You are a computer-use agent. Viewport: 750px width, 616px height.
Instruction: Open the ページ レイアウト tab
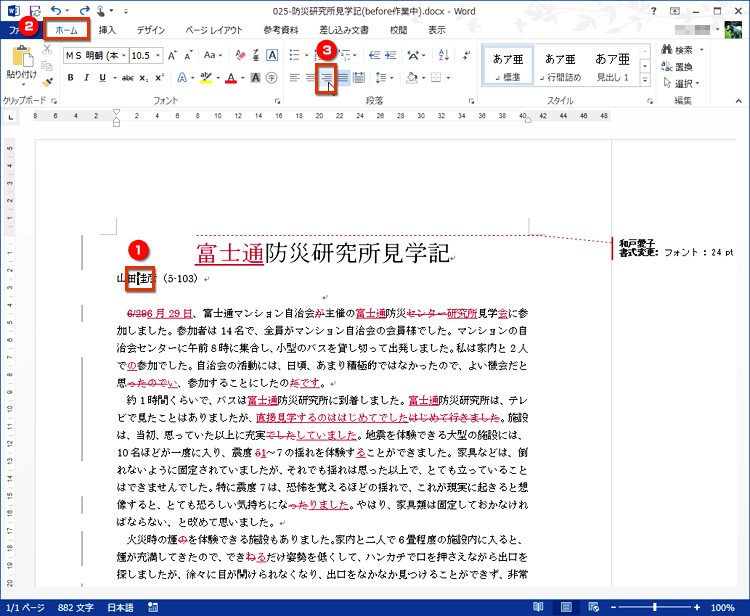click(x=214, y=30)
